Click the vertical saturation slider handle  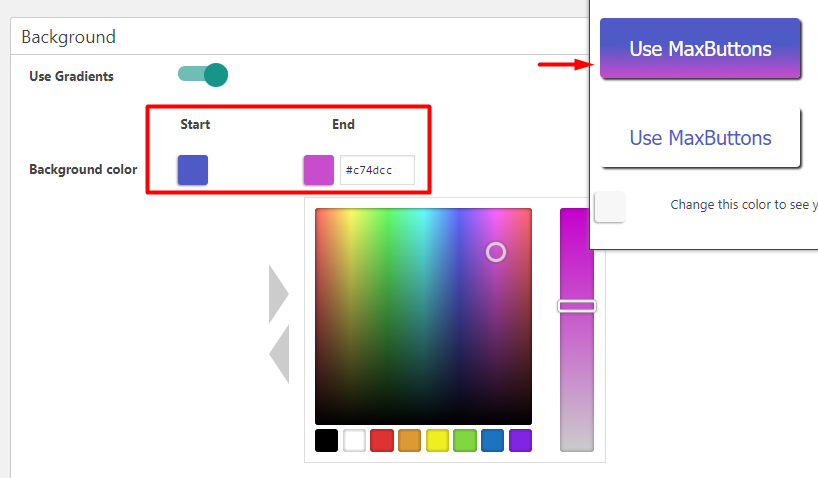pos(577,306)
